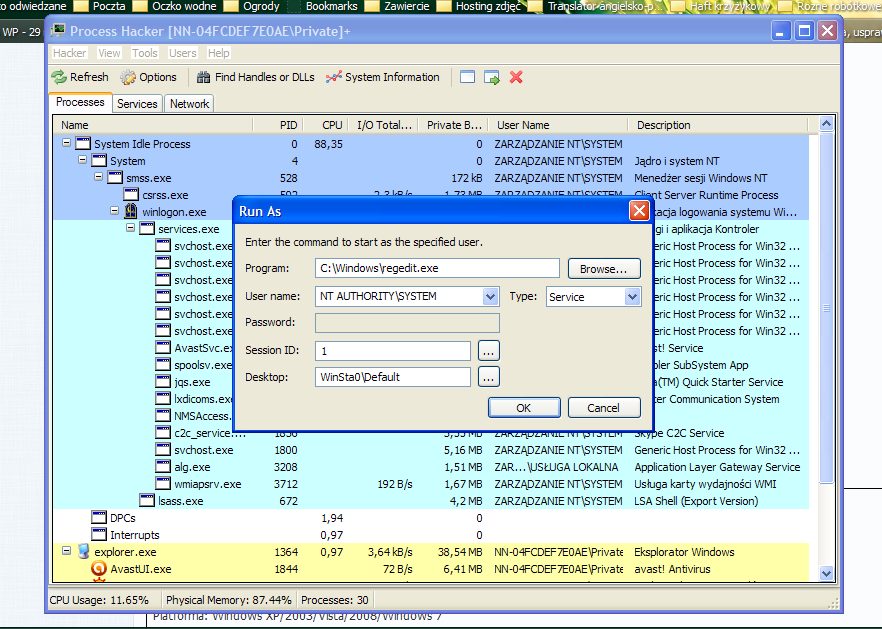
Task: Open System Information graph window
Action: pos(382,77)
